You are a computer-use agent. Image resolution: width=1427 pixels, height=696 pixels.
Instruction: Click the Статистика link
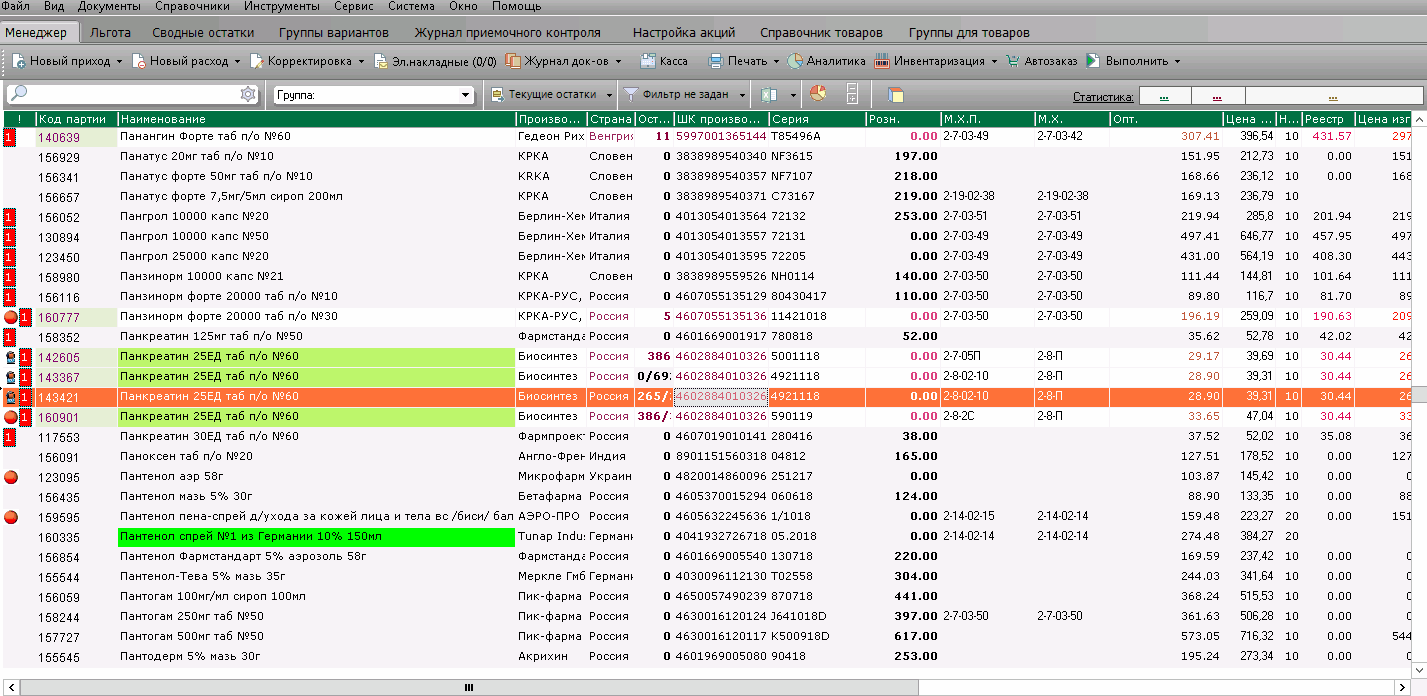[x=1104, y=97]
